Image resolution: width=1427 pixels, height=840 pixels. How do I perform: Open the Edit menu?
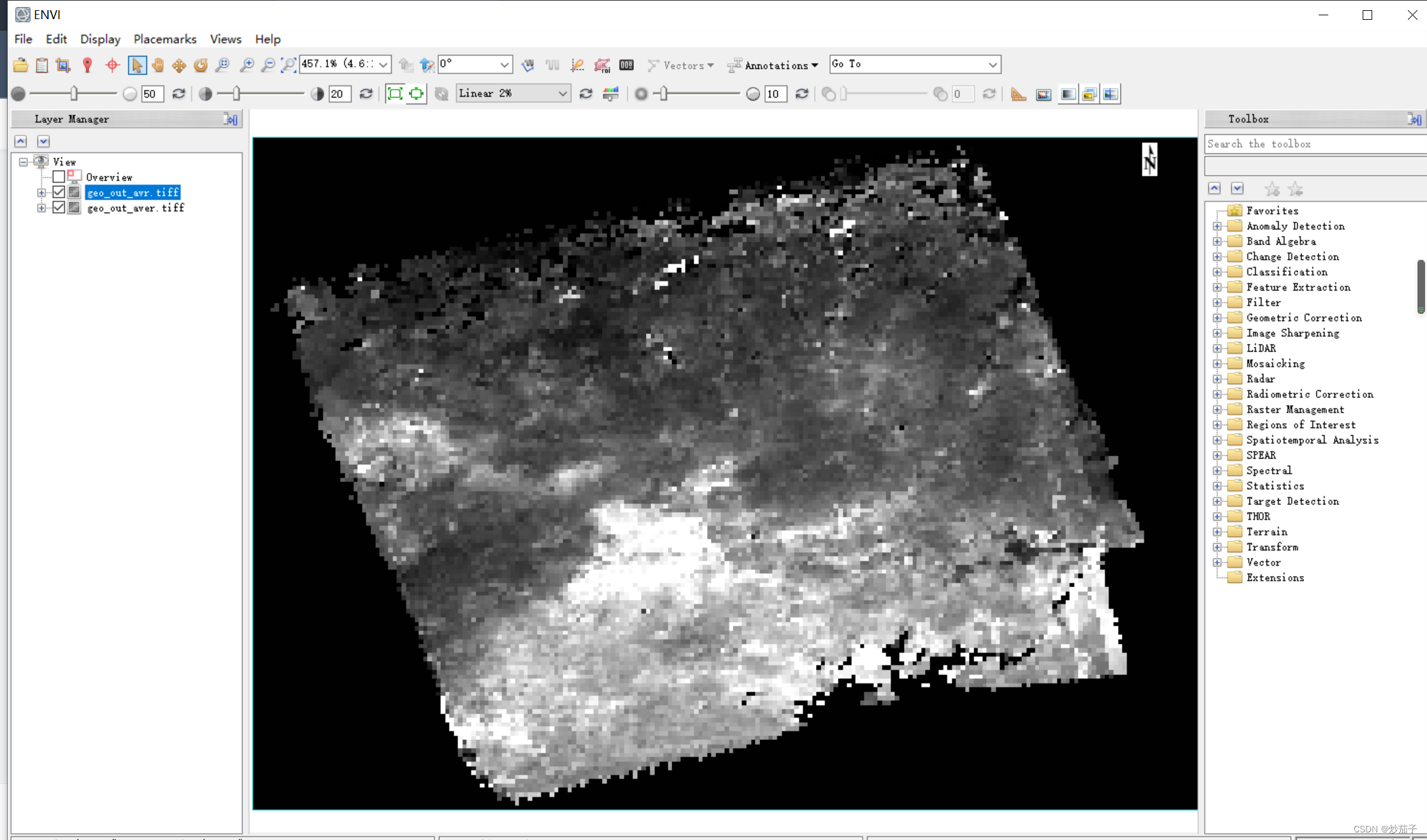click(56, 39)
